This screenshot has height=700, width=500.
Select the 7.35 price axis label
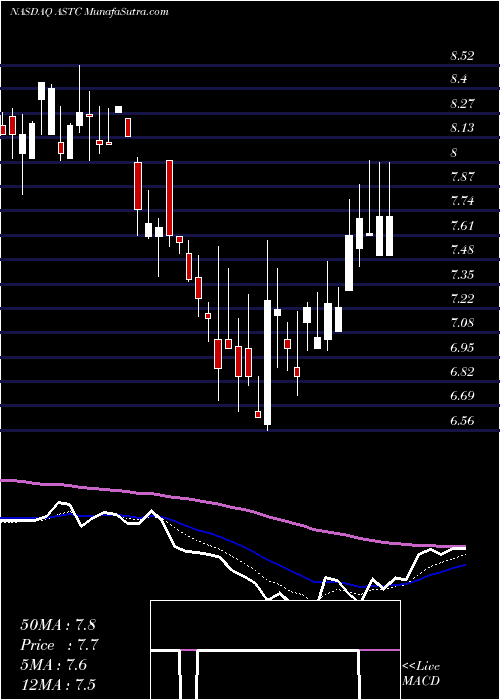tap(462, 274)
